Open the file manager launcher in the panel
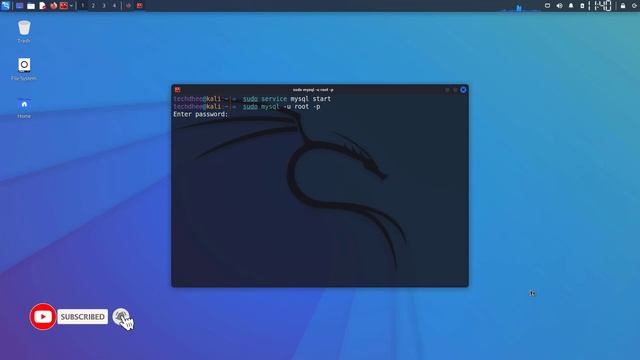The image size is (640, 360). point(31,6)
